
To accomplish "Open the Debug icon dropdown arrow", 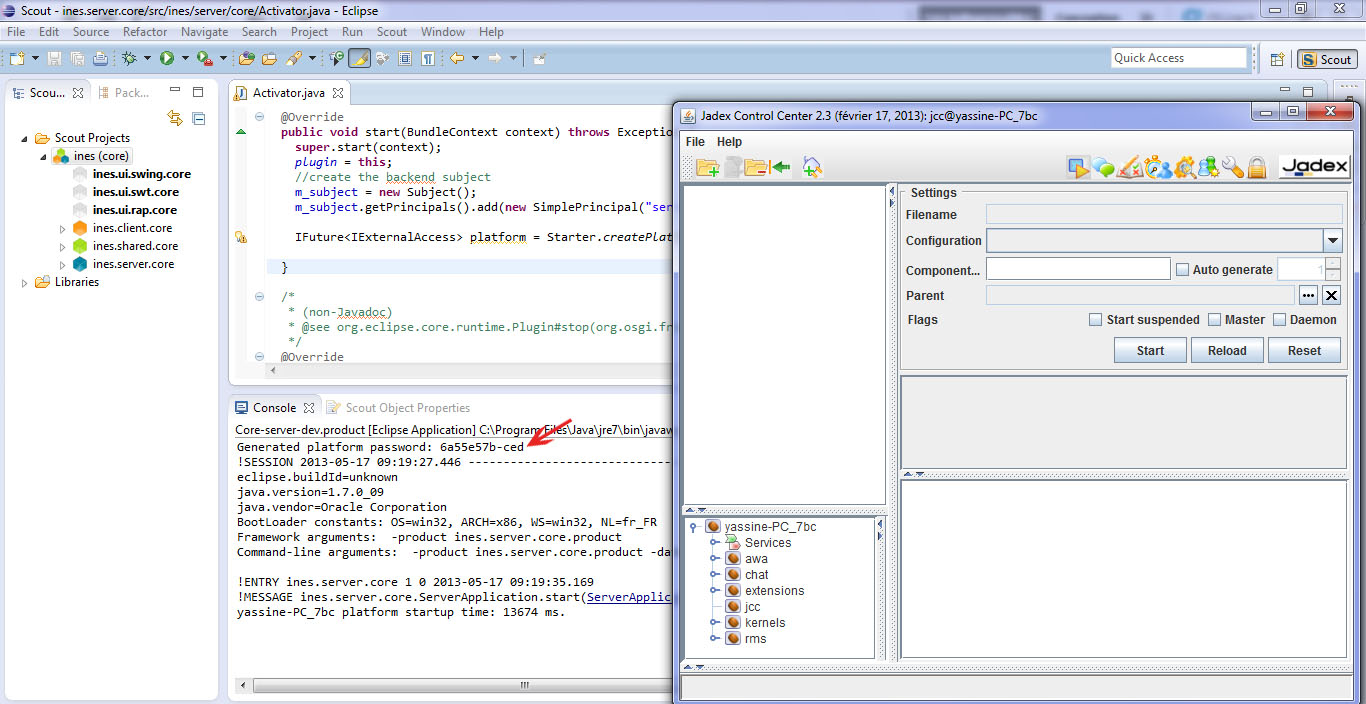I will coord(147,59).
